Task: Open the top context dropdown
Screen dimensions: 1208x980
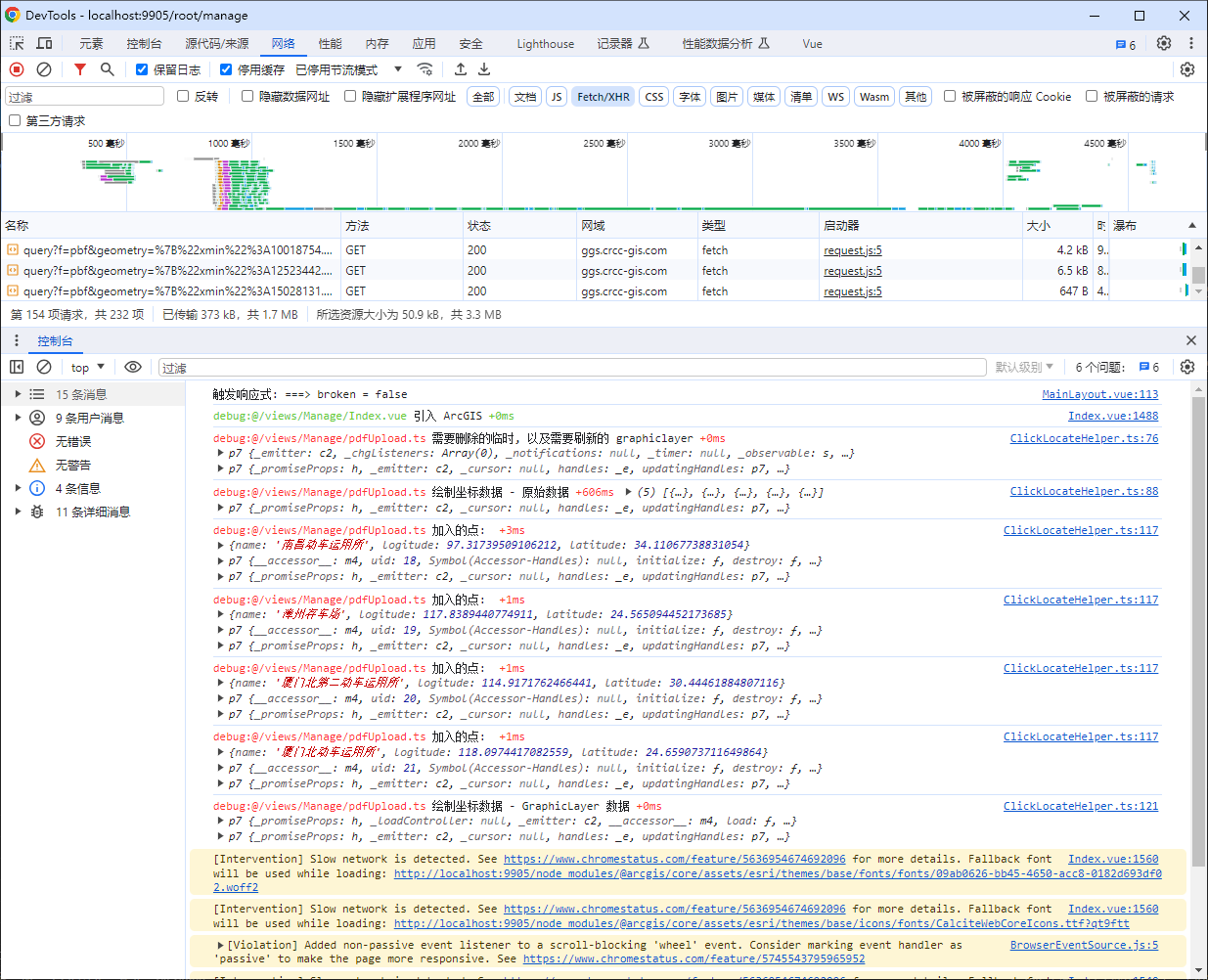Action: (87, 367)
